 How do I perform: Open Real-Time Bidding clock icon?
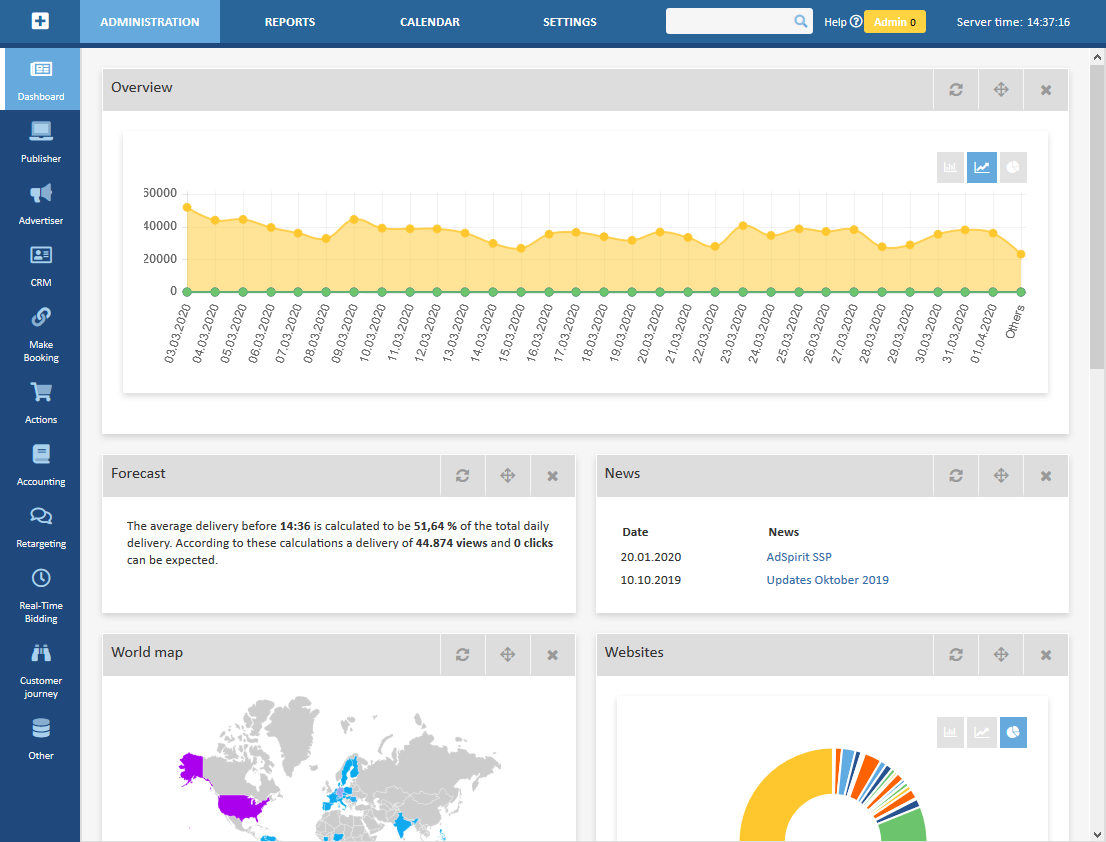pyautogui.click(x=41, y=578)
